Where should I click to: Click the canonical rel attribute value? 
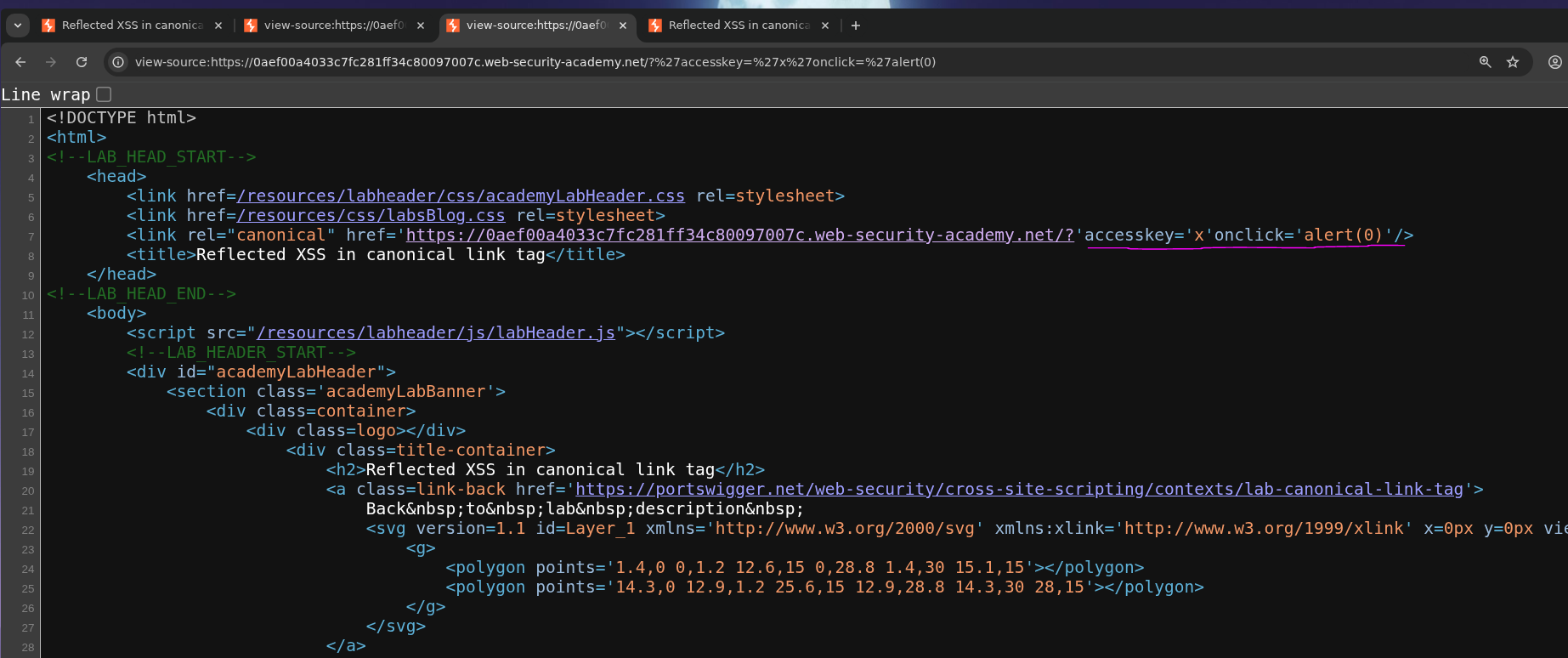point(281,235)
